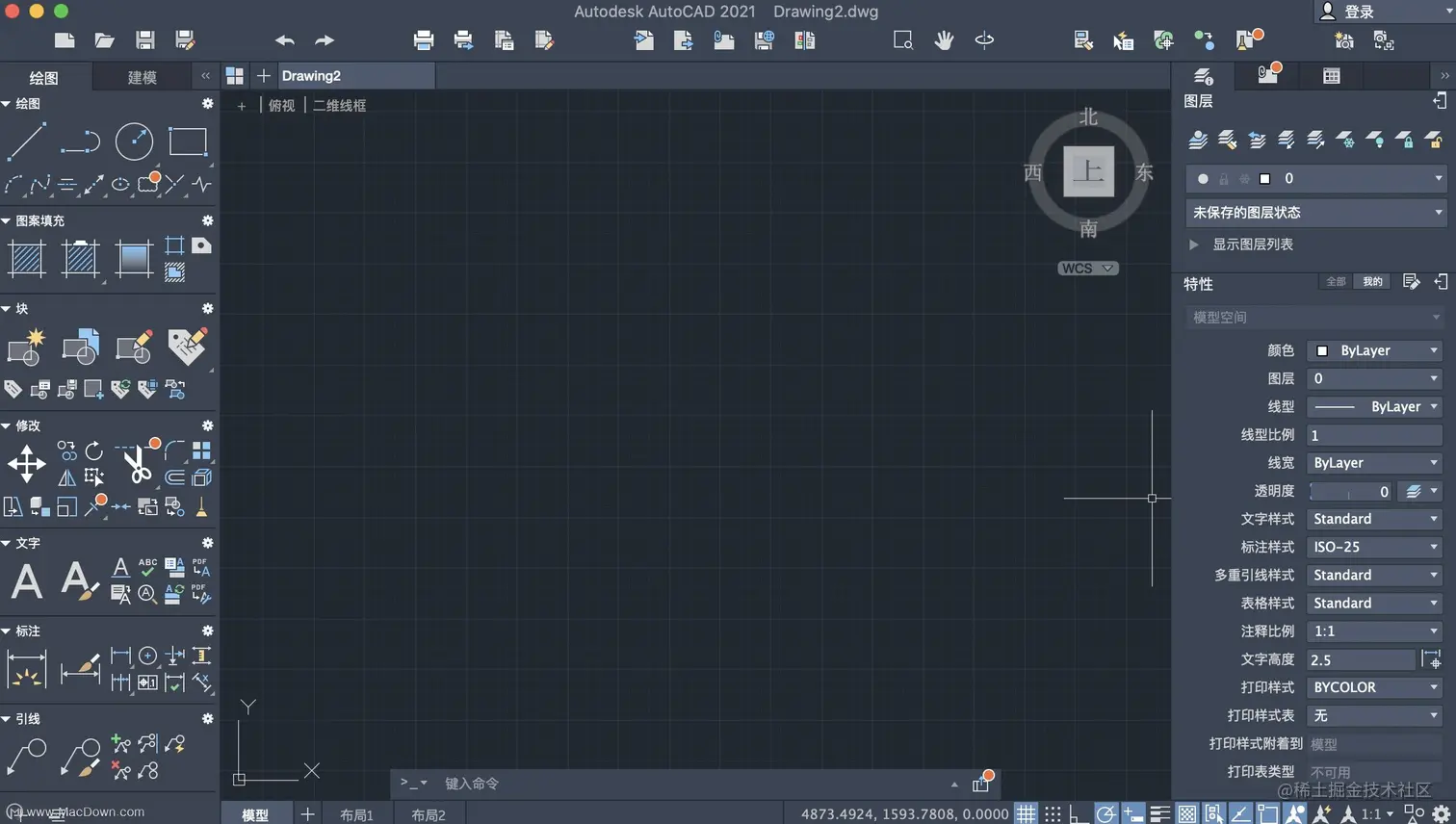Click the 二维线框 visual style label
The width and height of the screenshot is (1456, 824).
click(x=340, y=106)
